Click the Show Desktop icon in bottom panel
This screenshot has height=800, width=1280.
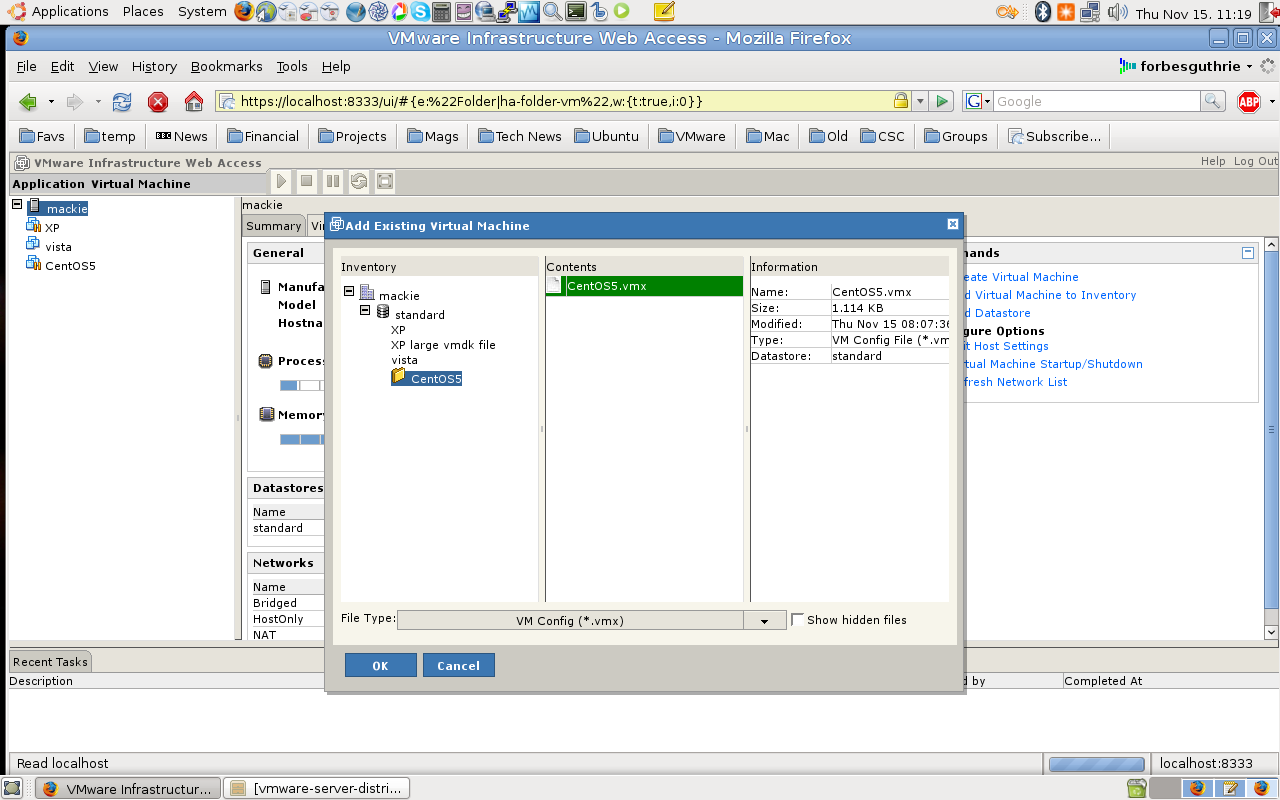(x=12, y=788)
